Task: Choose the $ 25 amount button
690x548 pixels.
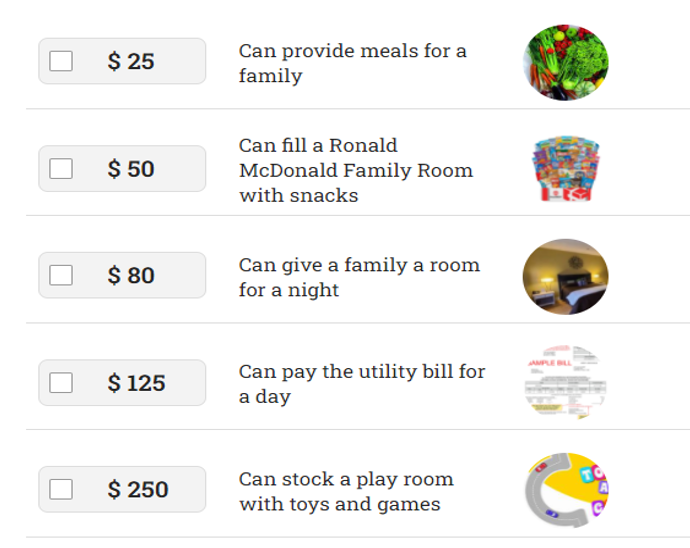Action: [x=122, y=61]
